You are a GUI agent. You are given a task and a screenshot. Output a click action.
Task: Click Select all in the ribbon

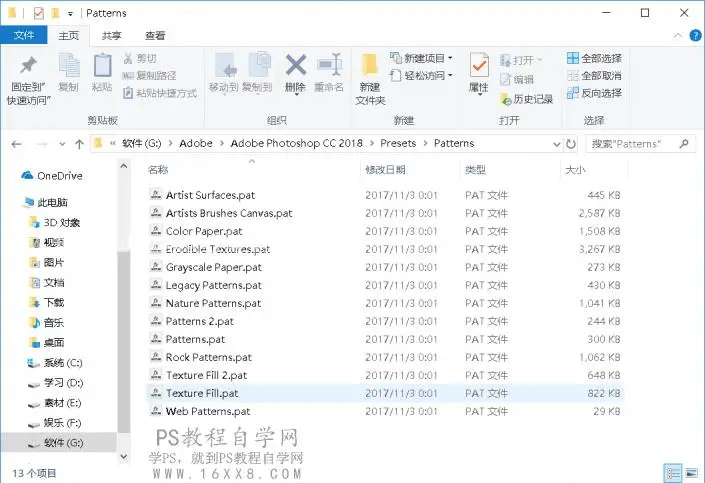[594, 58]
